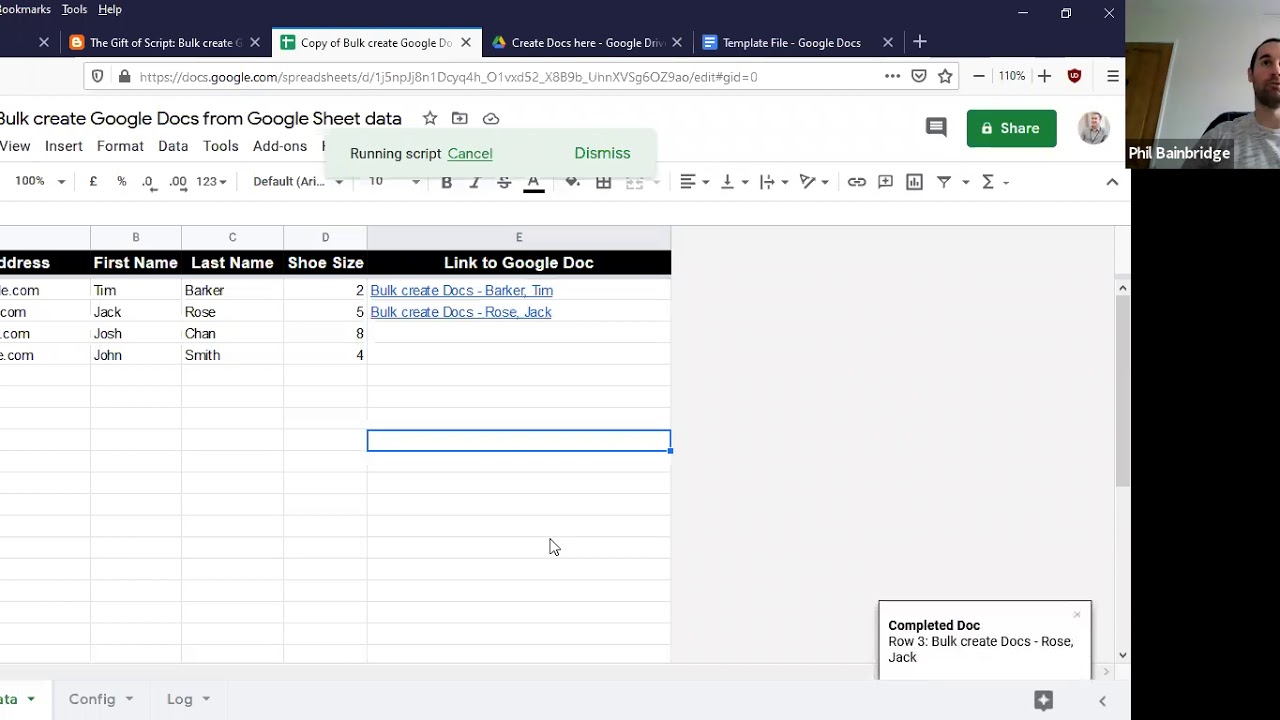Open the Add-ons menu
This screenshot has width=1280, height=720.
(x=280, y=146)
